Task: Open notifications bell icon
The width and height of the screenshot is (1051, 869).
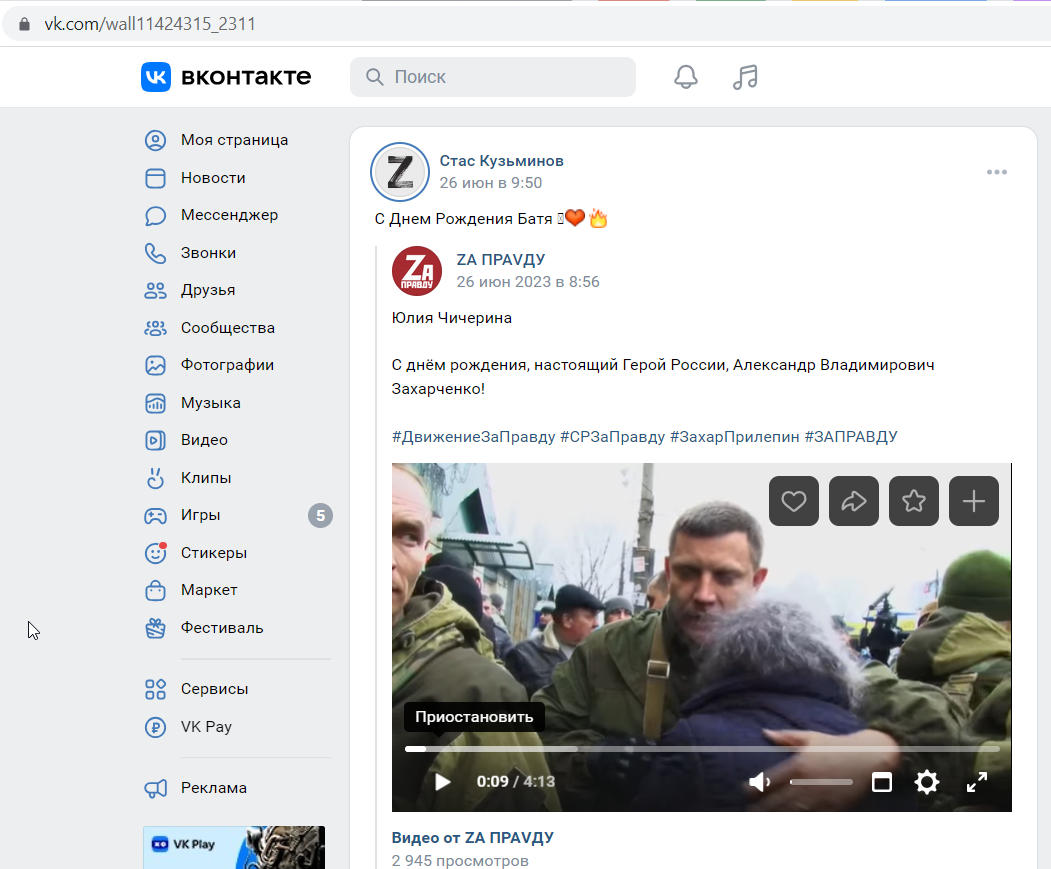Action: click(685, 77)
